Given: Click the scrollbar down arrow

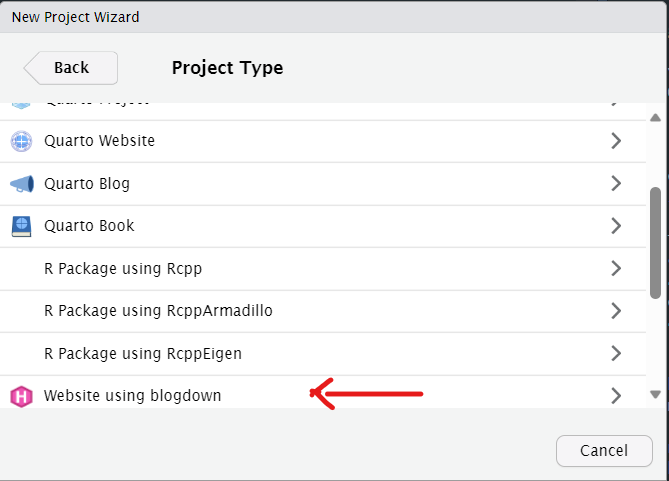Looking at the screenshot, I should point(655,394).
